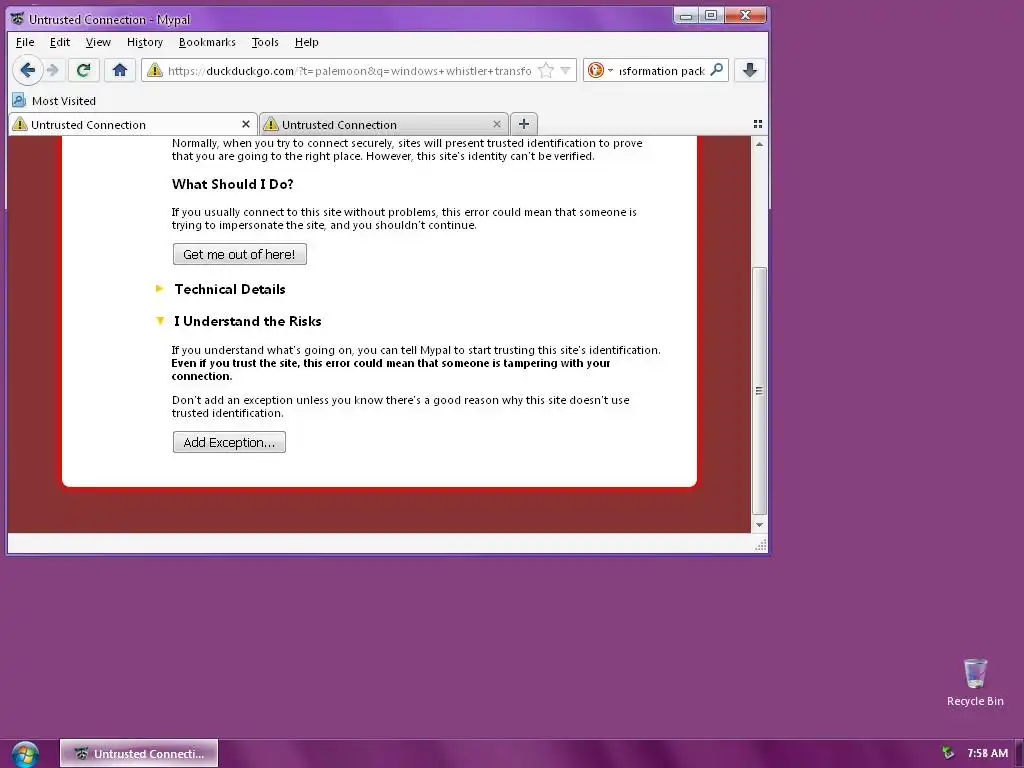This screenshot has height=768, width=1024.
Task: Open the downloads arrow button
Action: 750,70
